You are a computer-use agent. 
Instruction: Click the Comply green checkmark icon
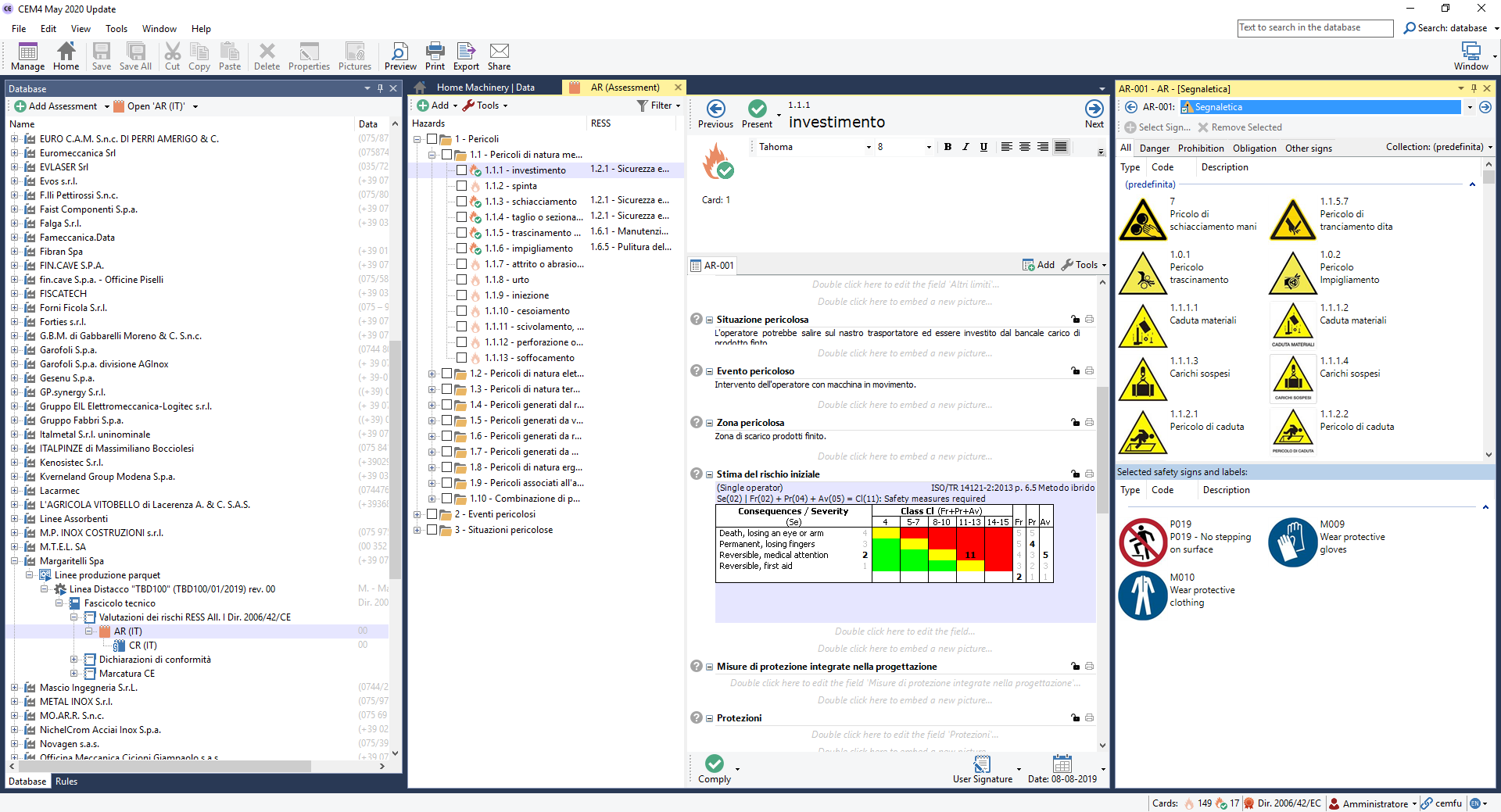(714, 764)
